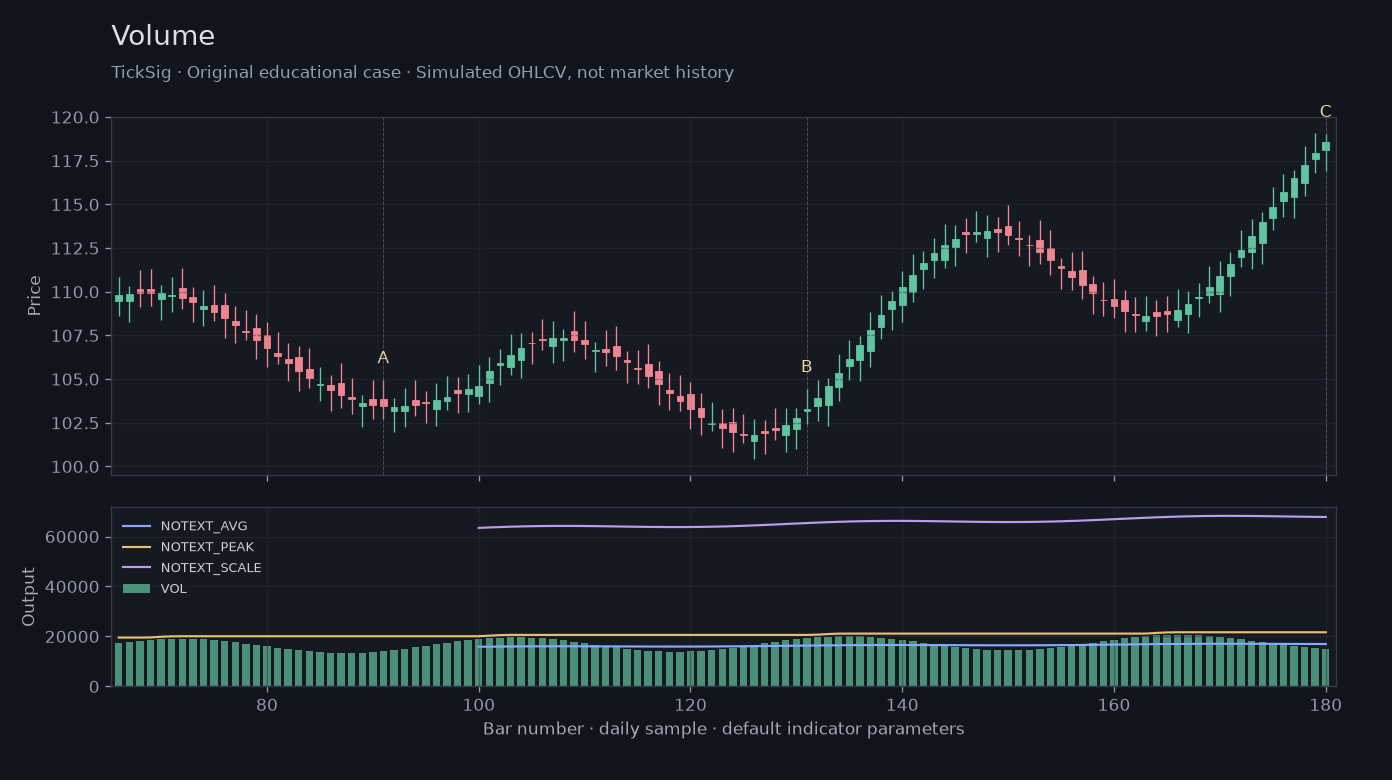Click the purple NOTEXT_SCALE line in output panel
The image size is (1392, 780).
tap(902, 521)
